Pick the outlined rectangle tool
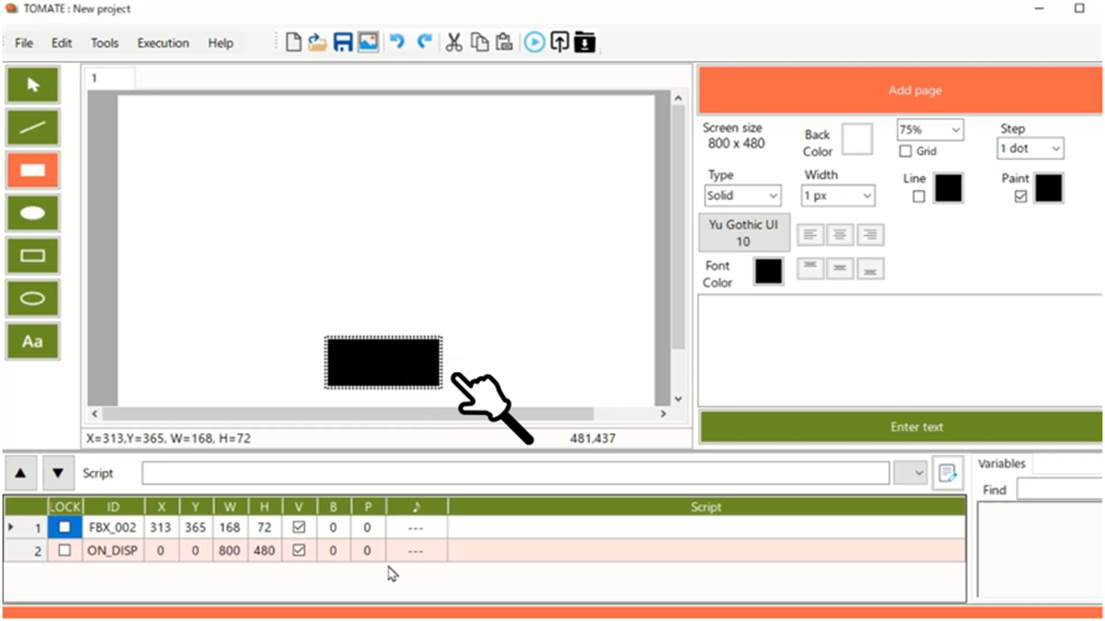1105x621 pixels. coord(32,256)
